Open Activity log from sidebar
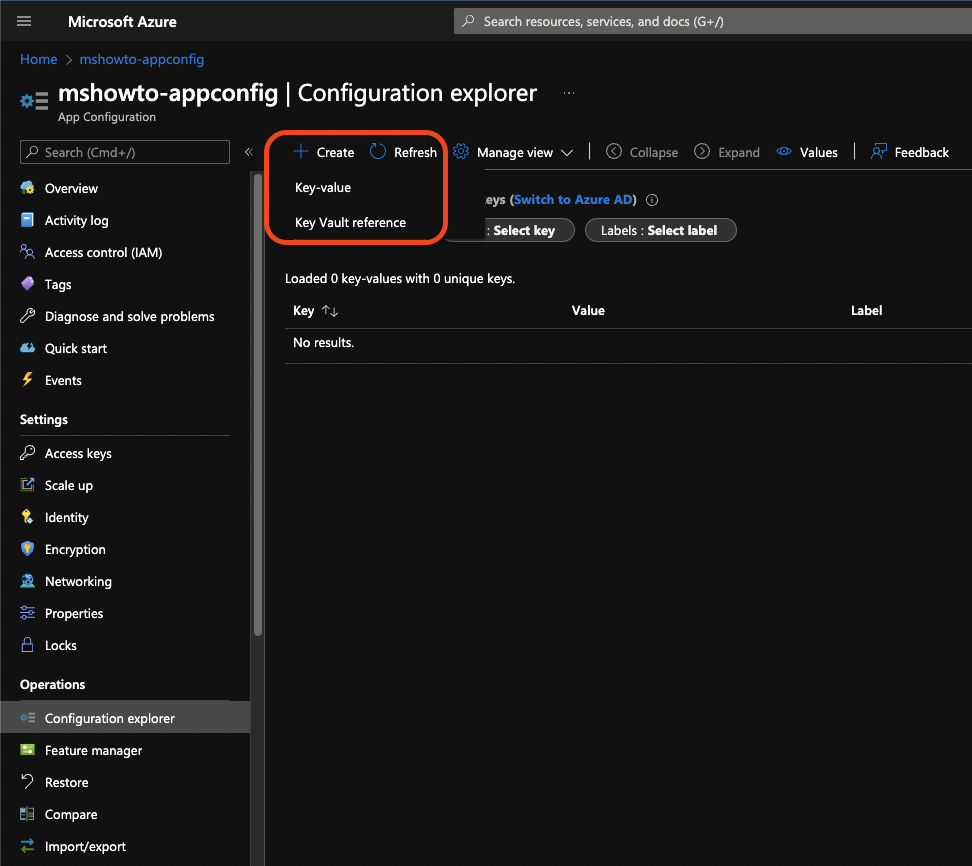 pos(76,220)
